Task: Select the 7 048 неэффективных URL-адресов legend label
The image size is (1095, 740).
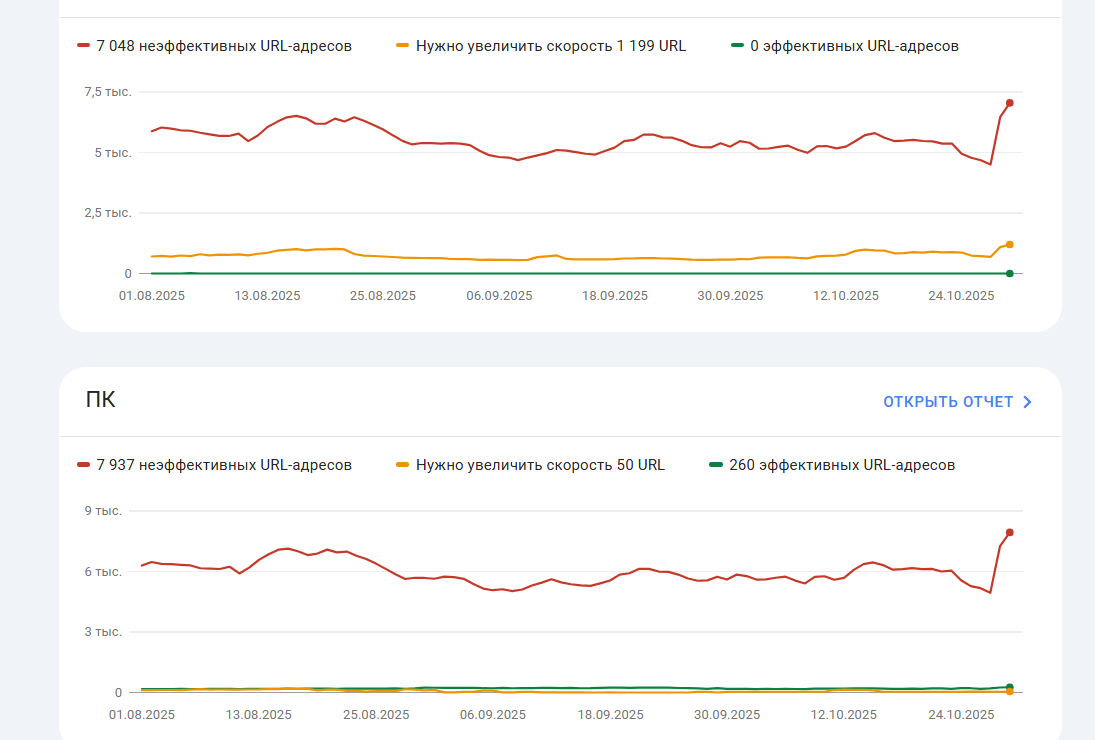Action: [224, 46]
